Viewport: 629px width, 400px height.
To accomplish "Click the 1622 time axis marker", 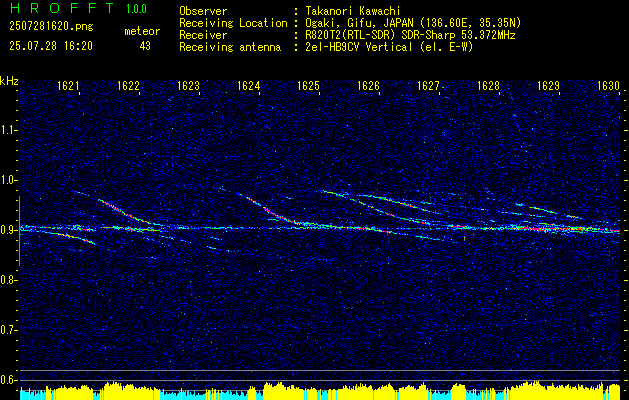I will pos(128,86).
